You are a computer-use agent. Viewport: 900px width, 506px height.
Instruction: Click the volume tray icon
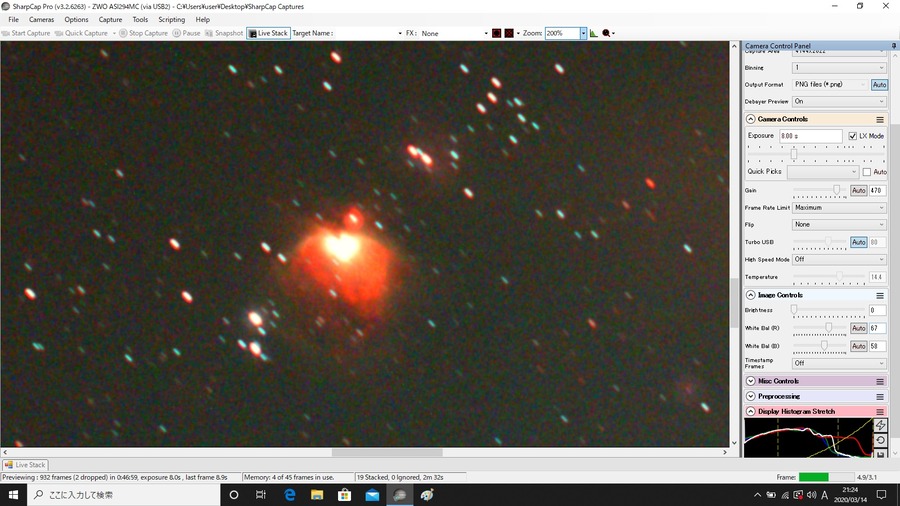click(811, 495)
